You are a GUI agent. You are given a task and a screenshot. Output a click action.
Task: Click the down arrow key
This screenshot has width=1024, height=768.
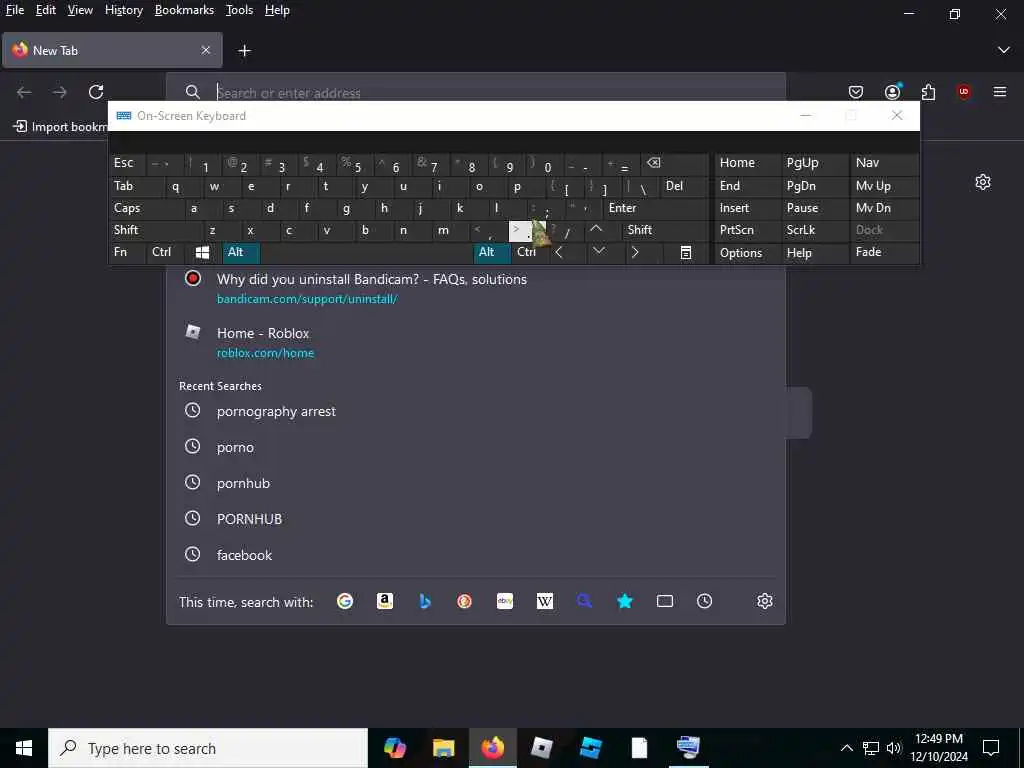coord(599,252)
